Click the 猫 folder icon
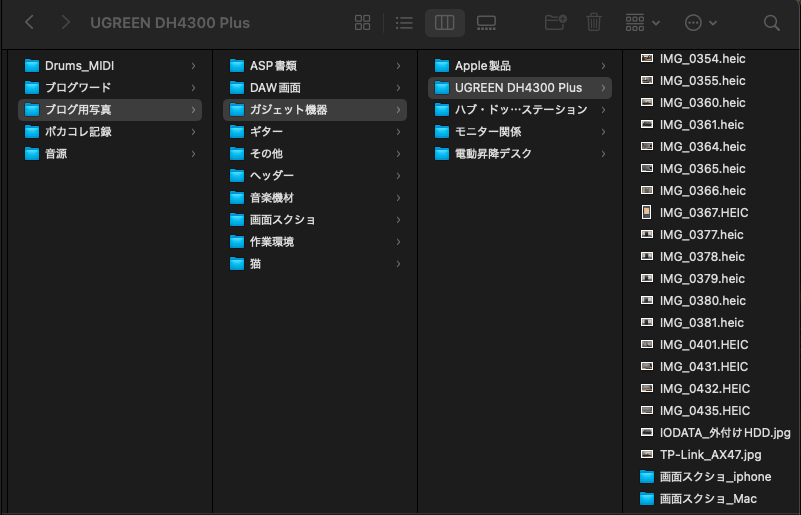Image resolution: width=801 pixels, height=515 pixels. tap(237, 264)
